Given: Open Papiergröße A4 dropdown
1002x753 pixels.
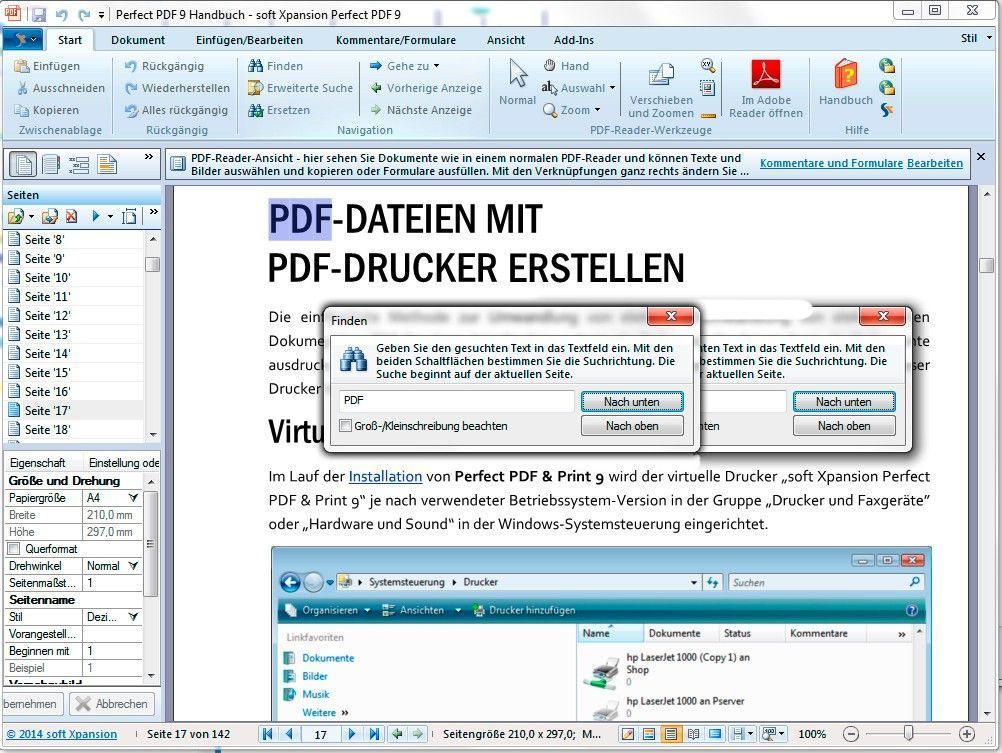Looking at the screenshot, I should pyautogui.click(x=133, y=497).
